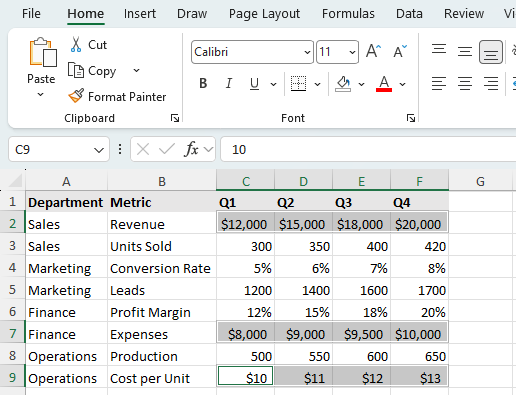Viewport: 516px width, 395px height.
Task: Select column B header
Action: click(x=162, y=182)
